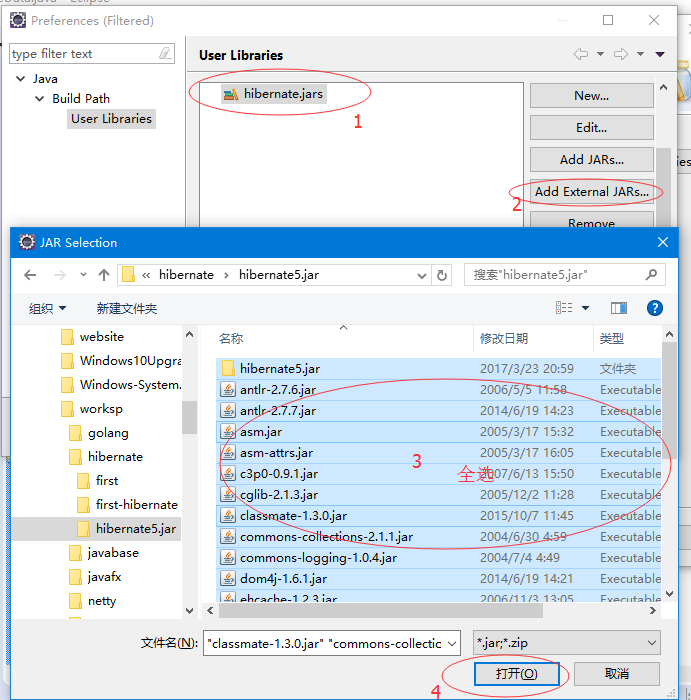Click the search magnifier icon
The image size is (691, 700).
tap(651, 275)
